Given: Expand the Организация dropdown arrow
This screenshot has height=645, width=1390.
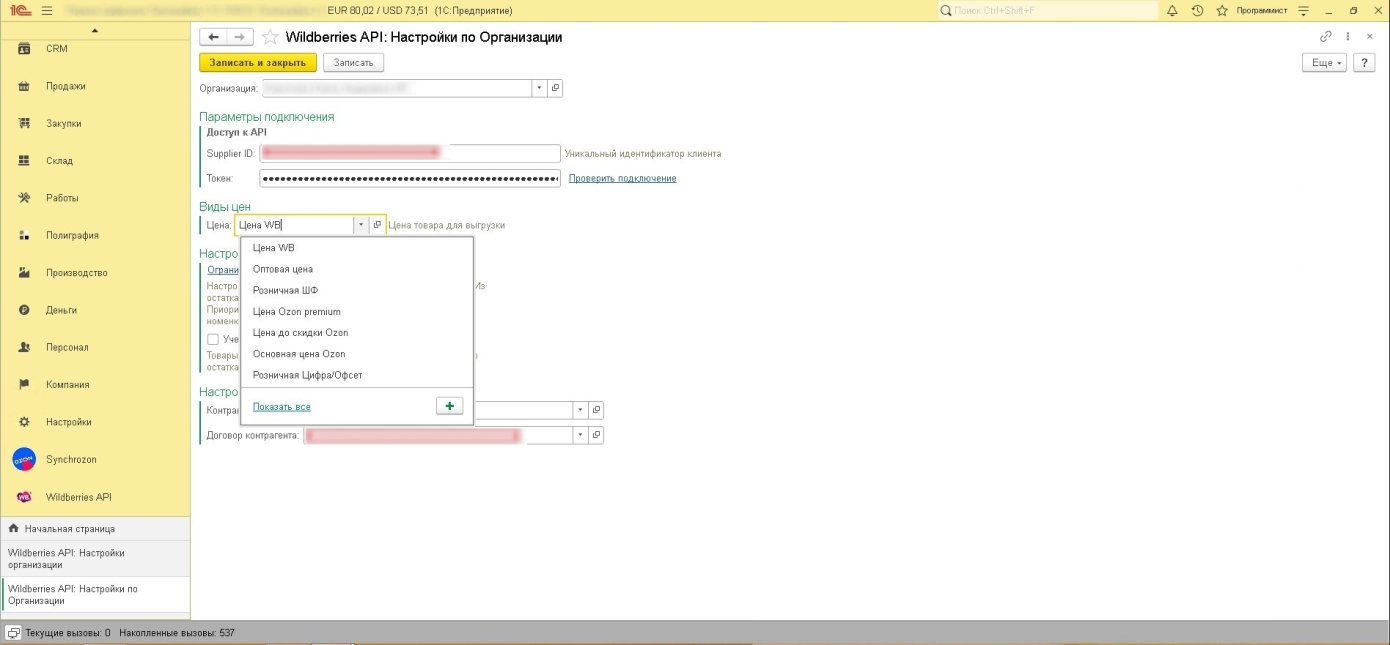Looking at the screenshot, I should (x=539, y=88).
